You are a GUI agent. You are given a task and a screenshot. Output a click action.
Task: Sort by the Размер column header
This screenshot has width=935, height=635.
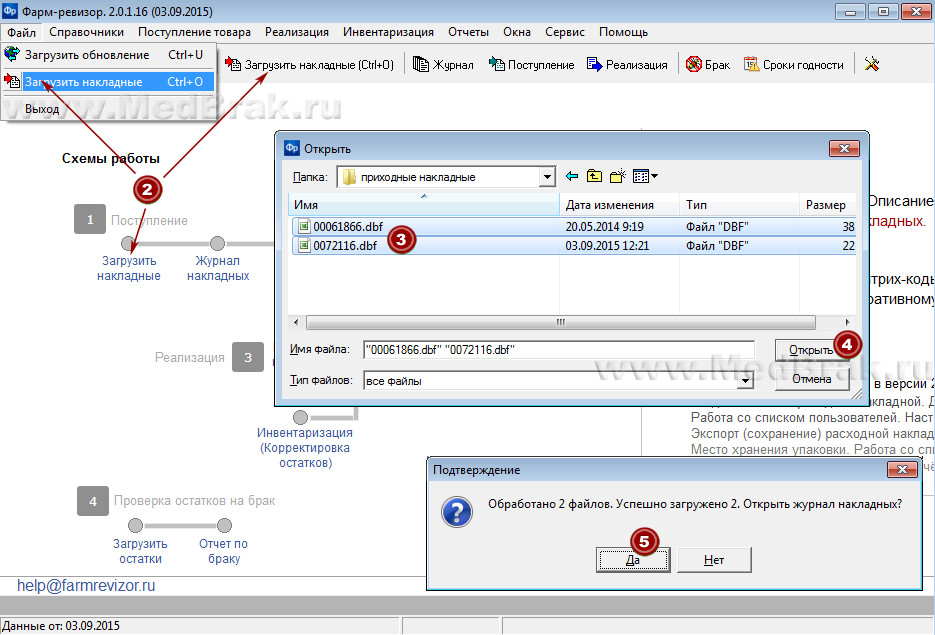click(x=828, y=205)
